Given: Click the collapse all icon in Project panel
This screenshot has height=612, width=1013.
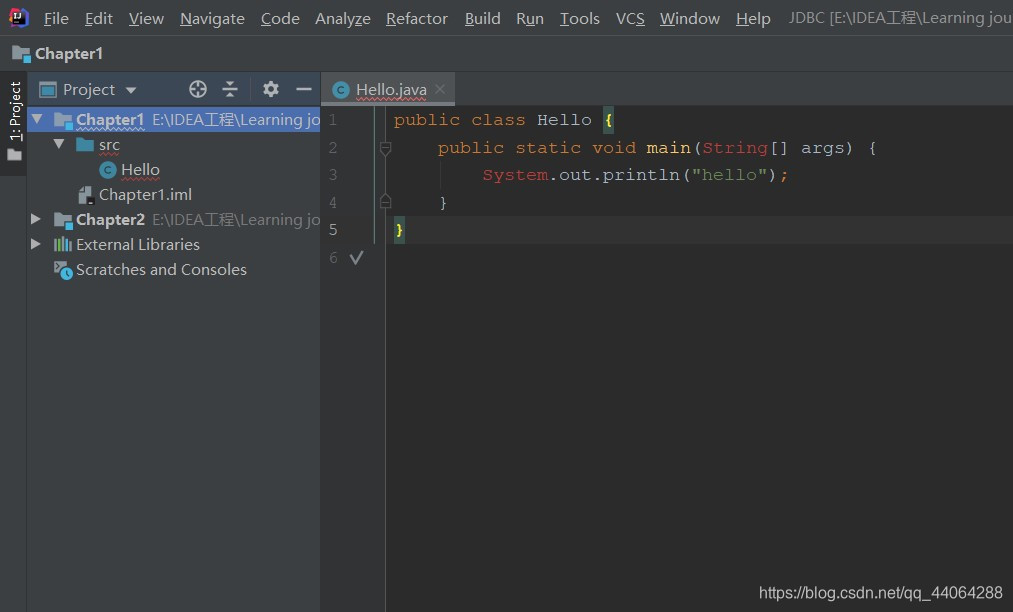Looking at the screenshot, I should [x=230, y=89].
